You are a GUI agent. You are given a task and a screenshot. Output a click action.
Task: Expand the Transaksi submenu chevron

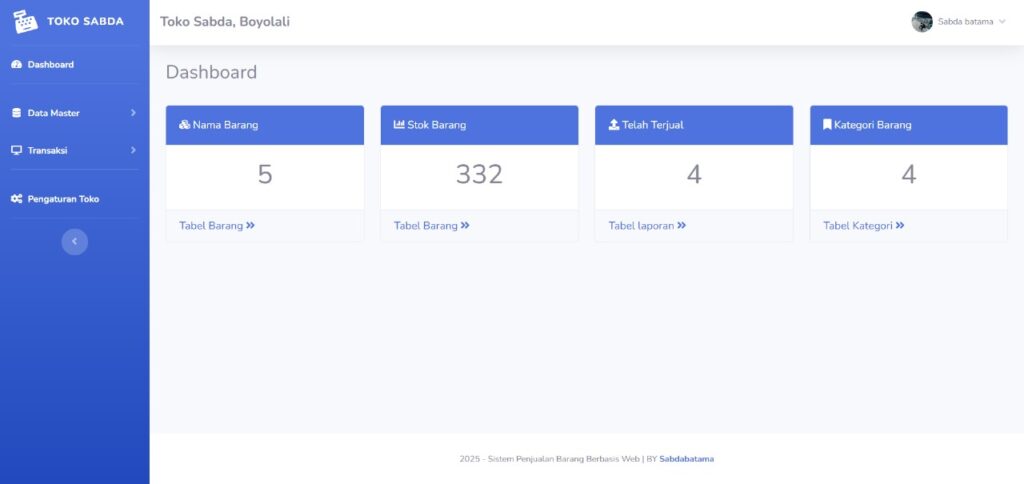pyautogui.click(x=133, y=150)
